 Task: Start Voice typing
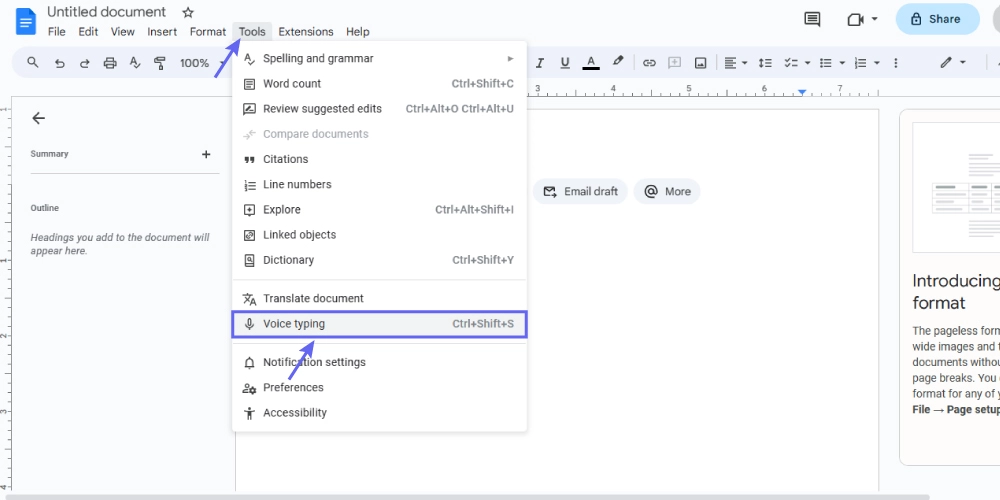(379, 324)
